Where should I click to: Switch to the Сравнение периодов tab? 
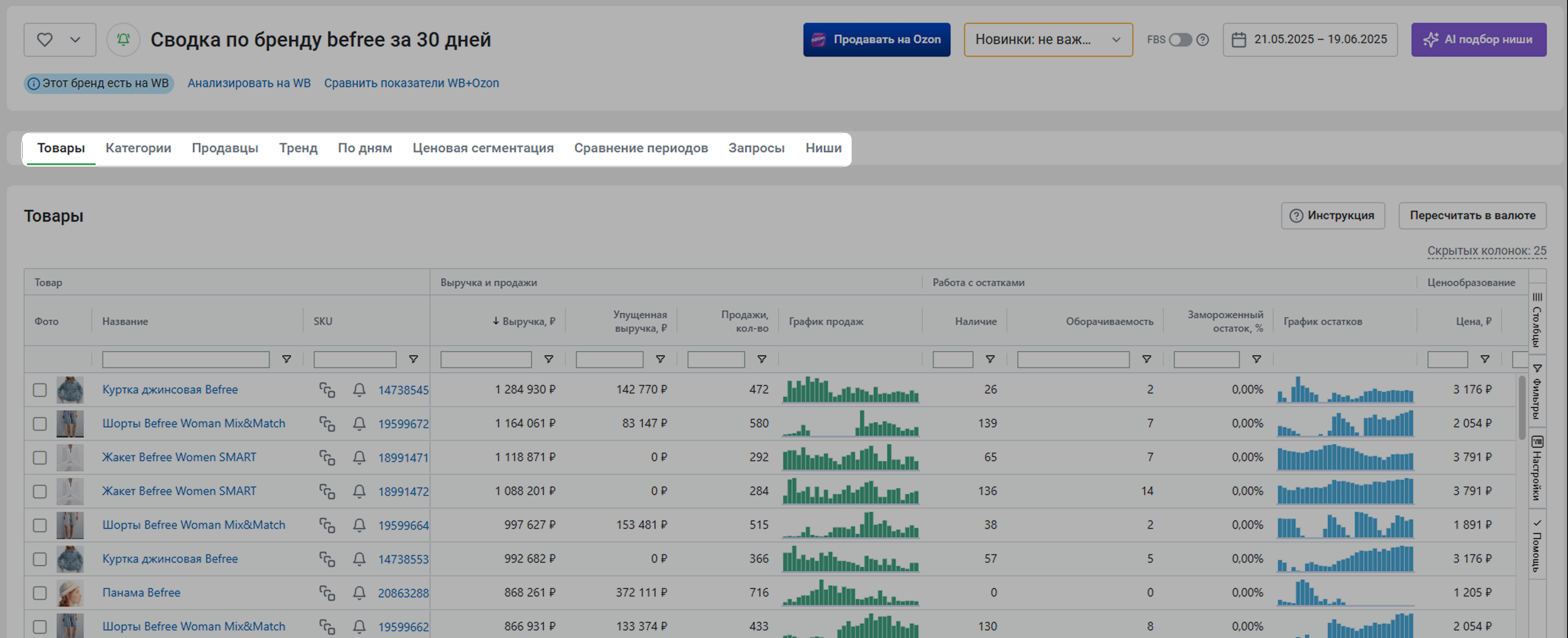(x=641, y=148)
